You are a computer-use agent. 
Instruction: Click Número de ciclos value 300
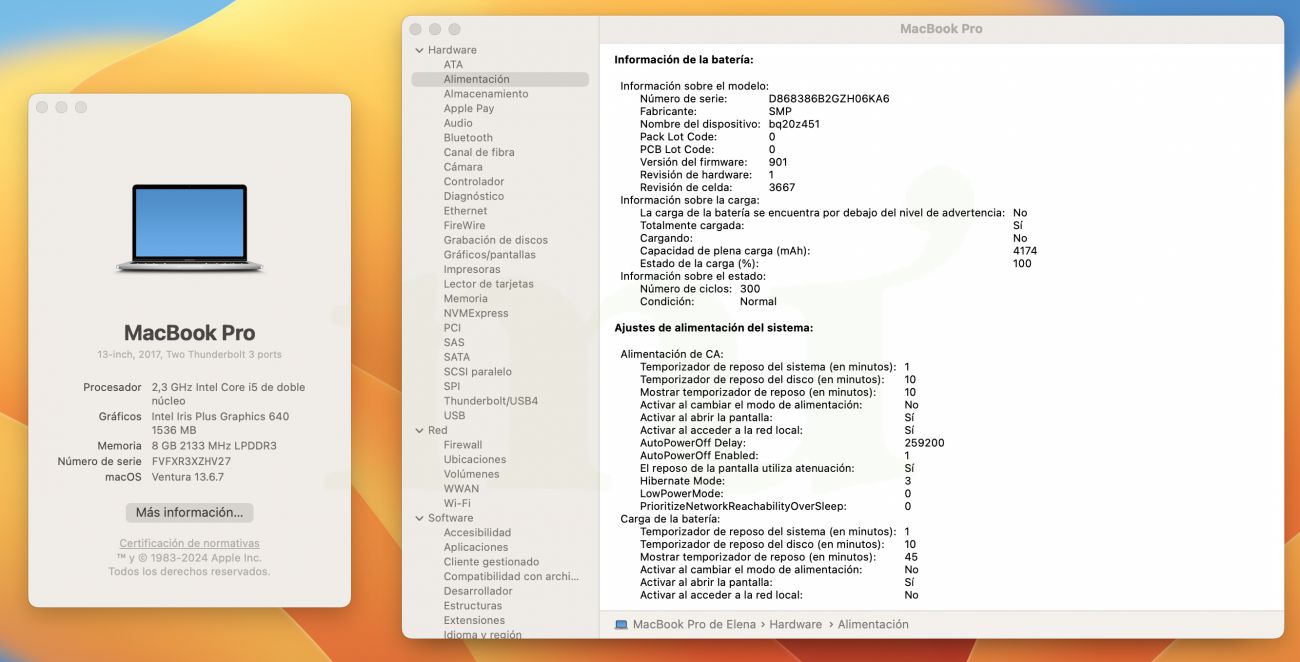pyautogui.click(x=750, y=289)
